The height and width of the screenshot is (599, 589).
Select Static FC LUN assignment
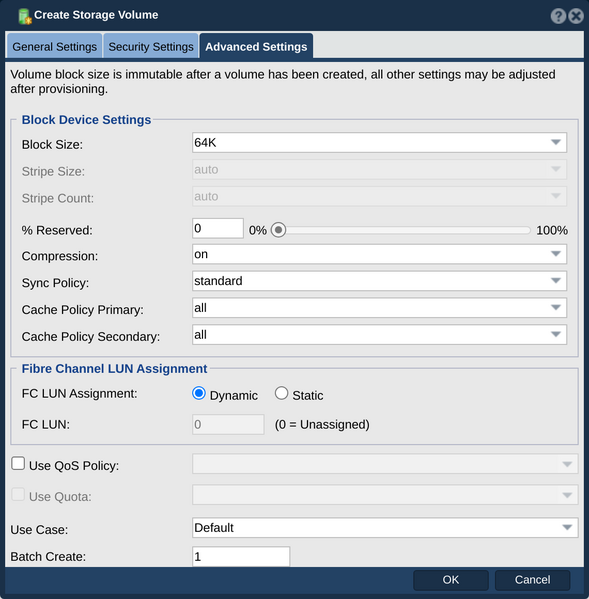tap(282, 393)
